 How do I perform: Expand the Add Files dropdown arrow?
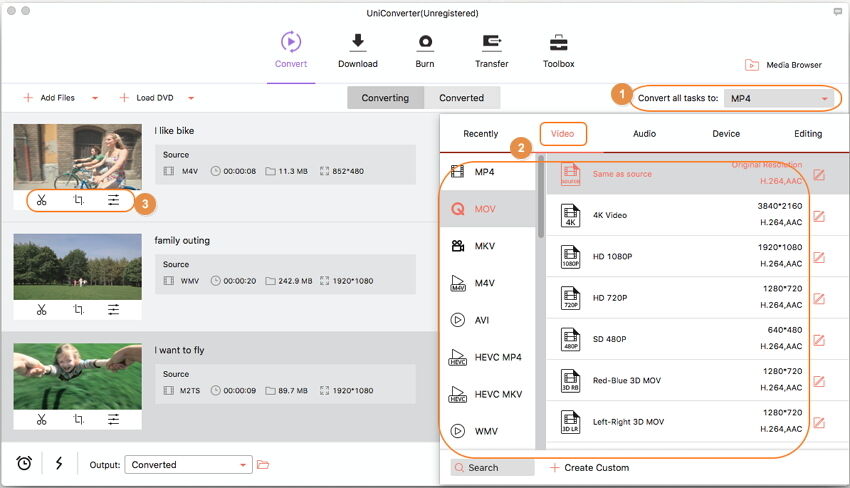[x=95, y=98]
